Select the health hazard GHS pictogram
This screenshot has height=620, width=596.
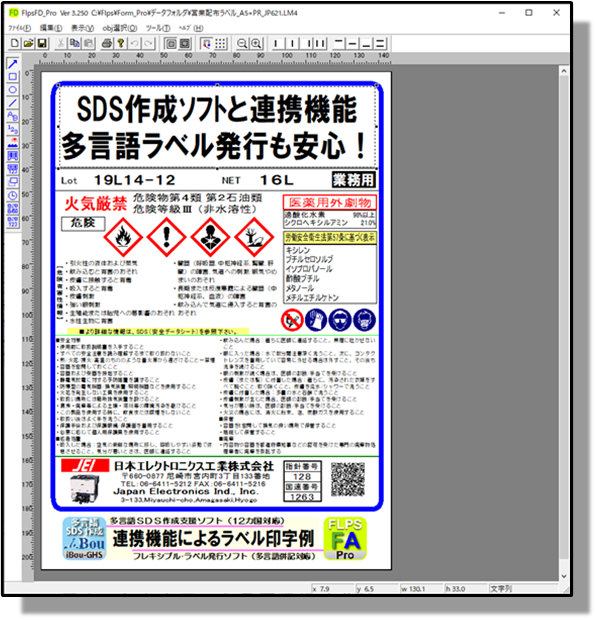210,237
